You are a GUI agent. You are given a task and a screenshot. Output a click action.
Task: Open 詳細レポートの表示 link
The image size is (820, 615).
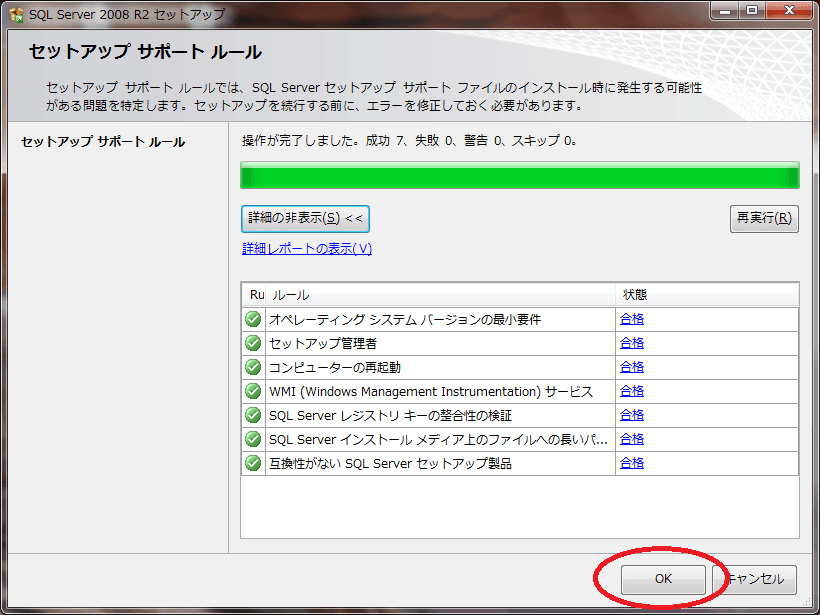tap(304, 248)
